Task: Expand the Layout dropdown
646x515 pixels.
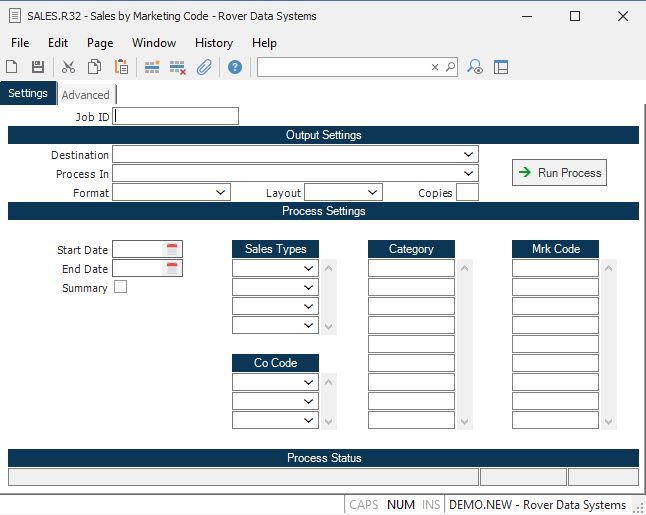Action: coord(372,192)
